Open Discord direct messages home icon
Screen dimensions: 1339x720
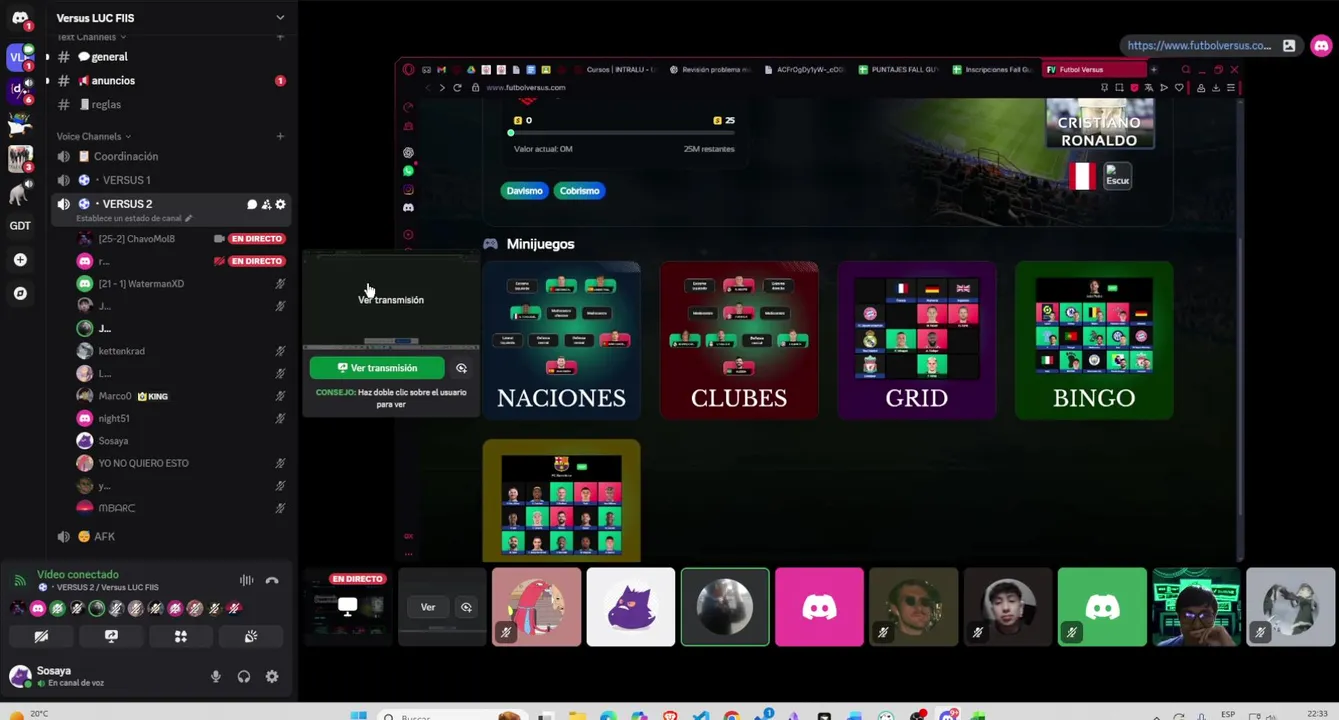(20, 18)
